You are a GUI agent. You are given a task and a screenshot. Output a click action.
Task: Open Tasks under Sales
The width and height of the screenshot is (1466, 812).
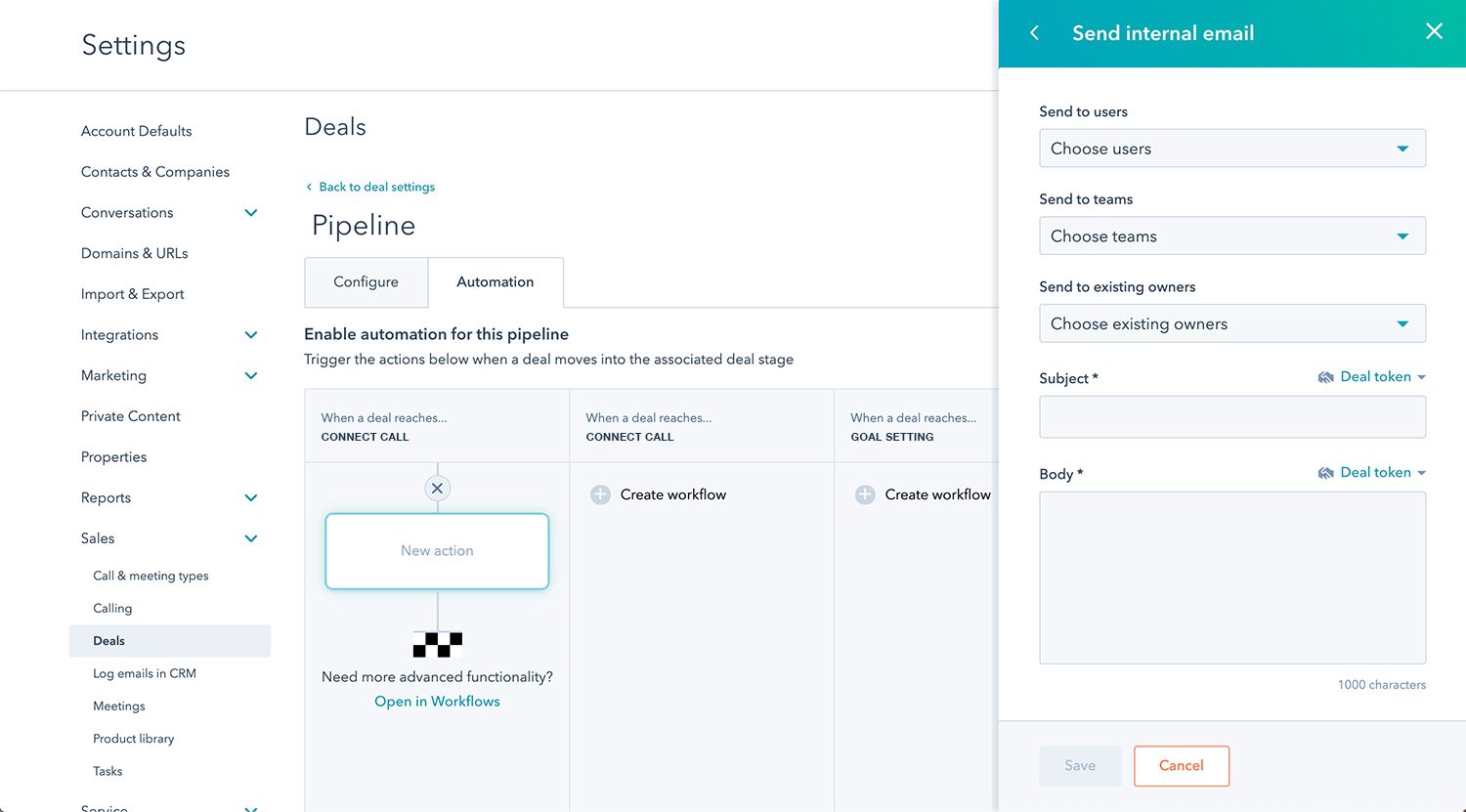(108, 771)
